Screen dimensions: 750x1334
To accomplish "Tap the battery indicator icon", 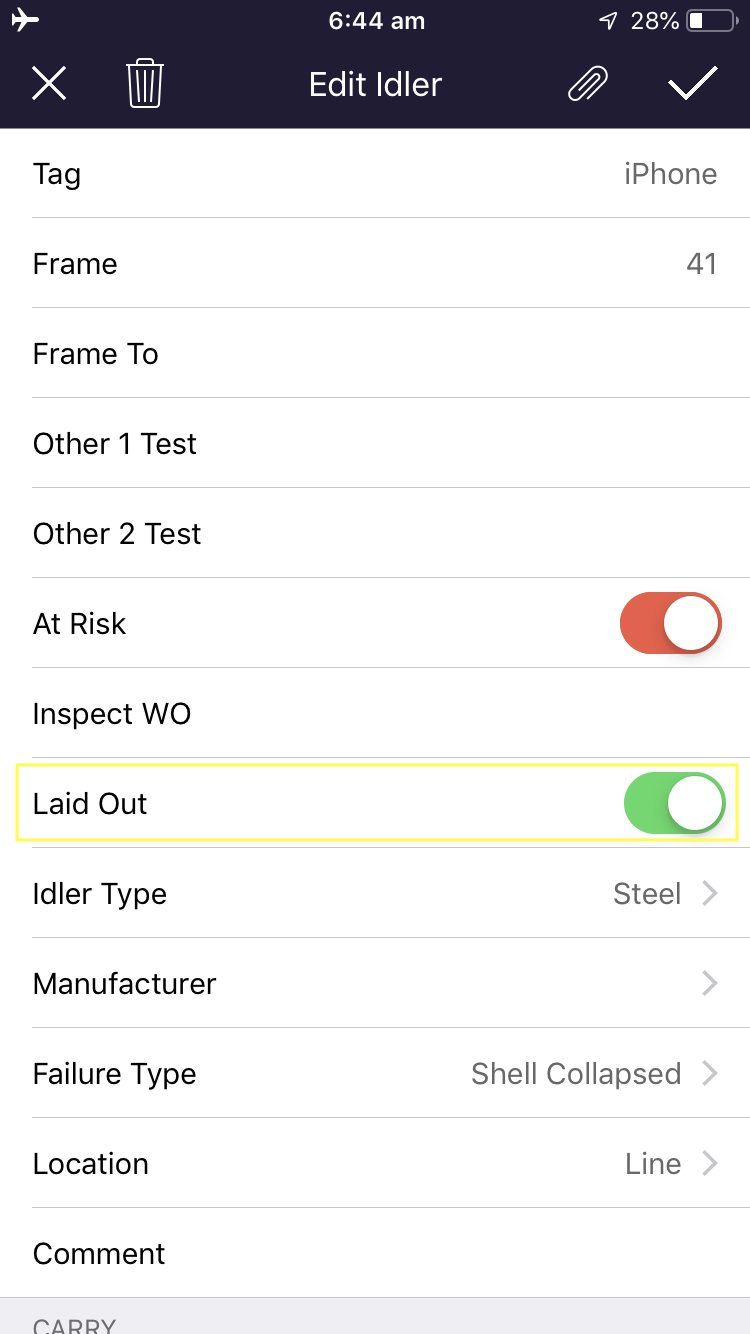I will coord(711,20).
